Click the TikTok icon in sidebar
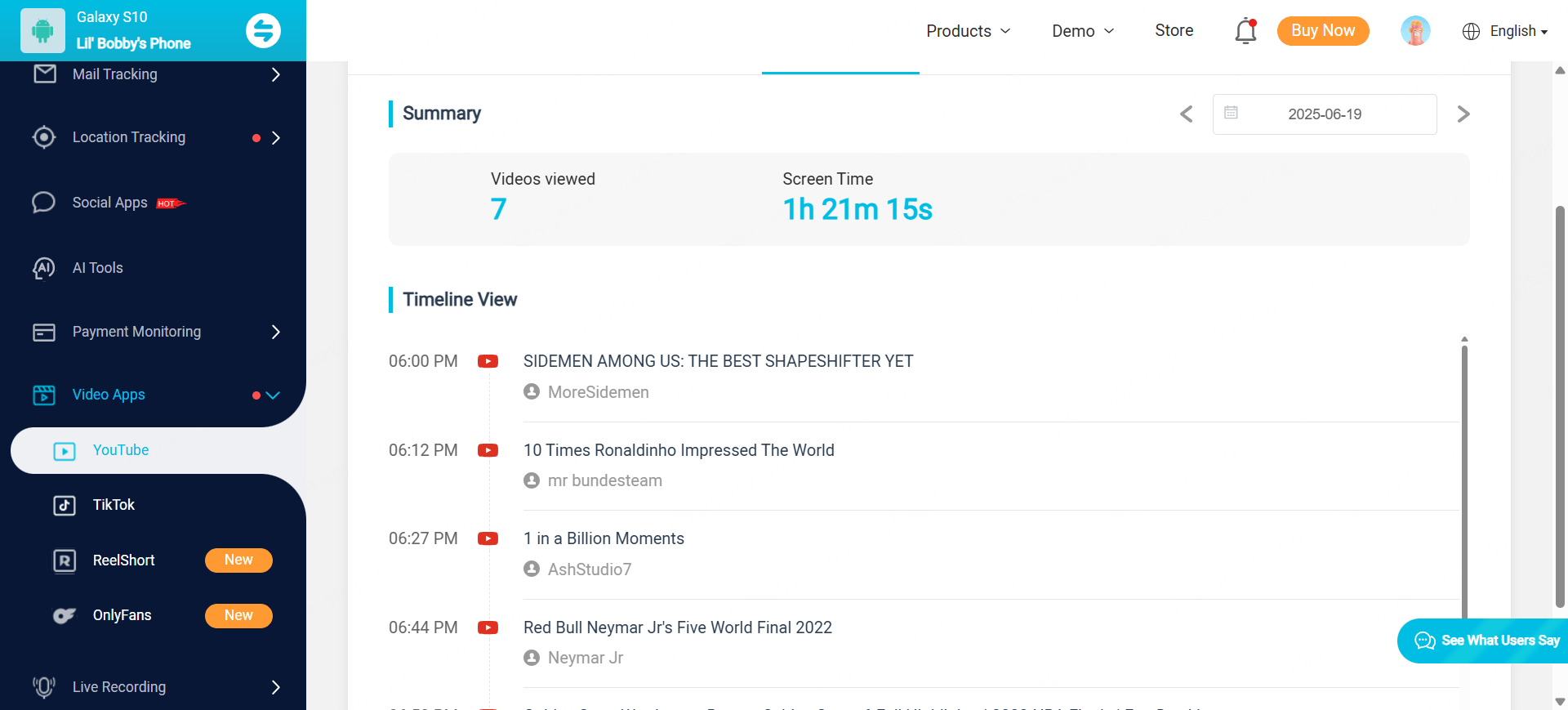 click(65, 505)
